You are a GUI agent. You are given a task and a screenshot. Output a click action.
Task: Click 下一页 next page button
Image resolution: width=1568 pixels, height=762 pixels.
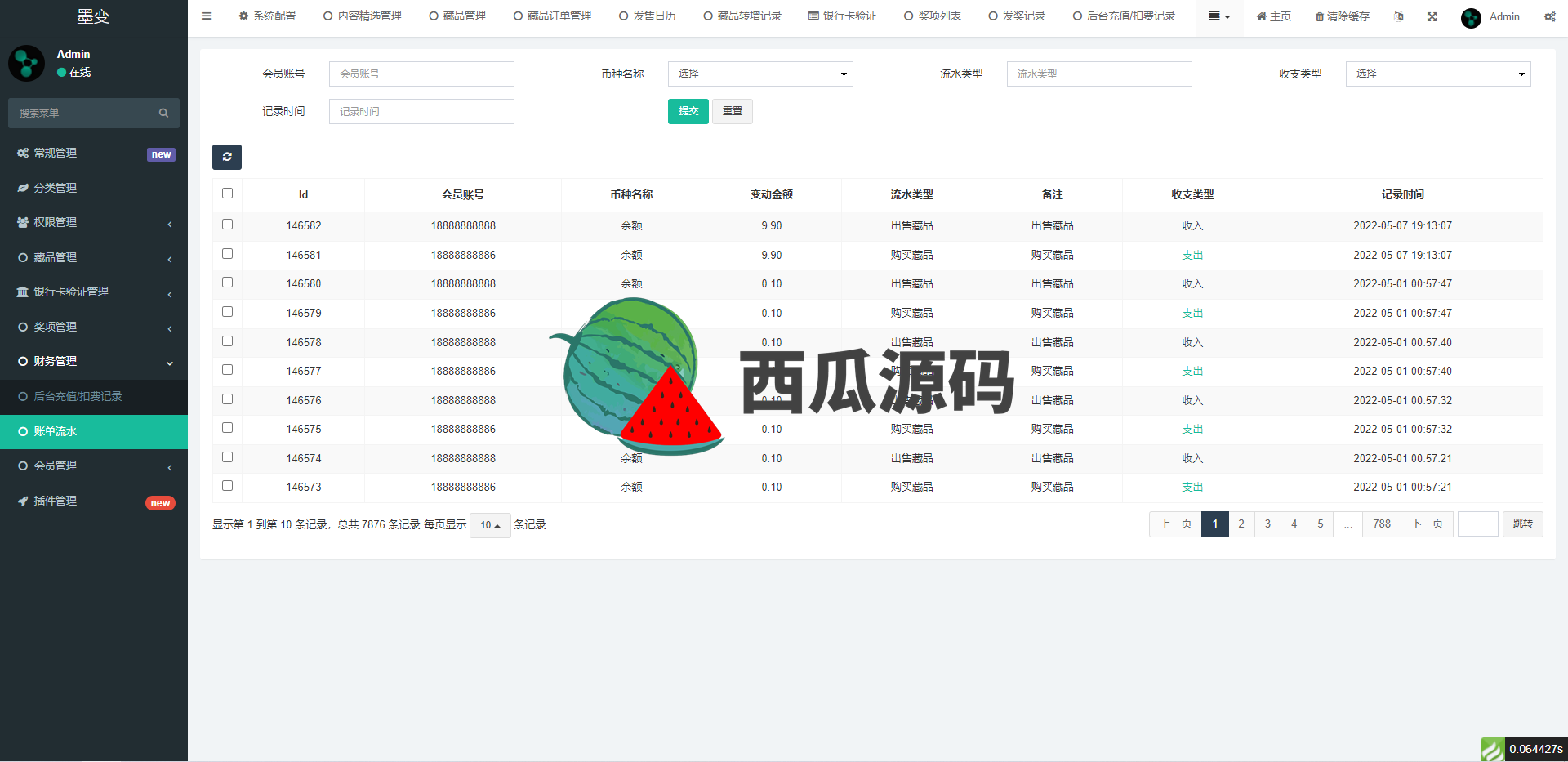pyautogui.click(x=1427, y=524)
